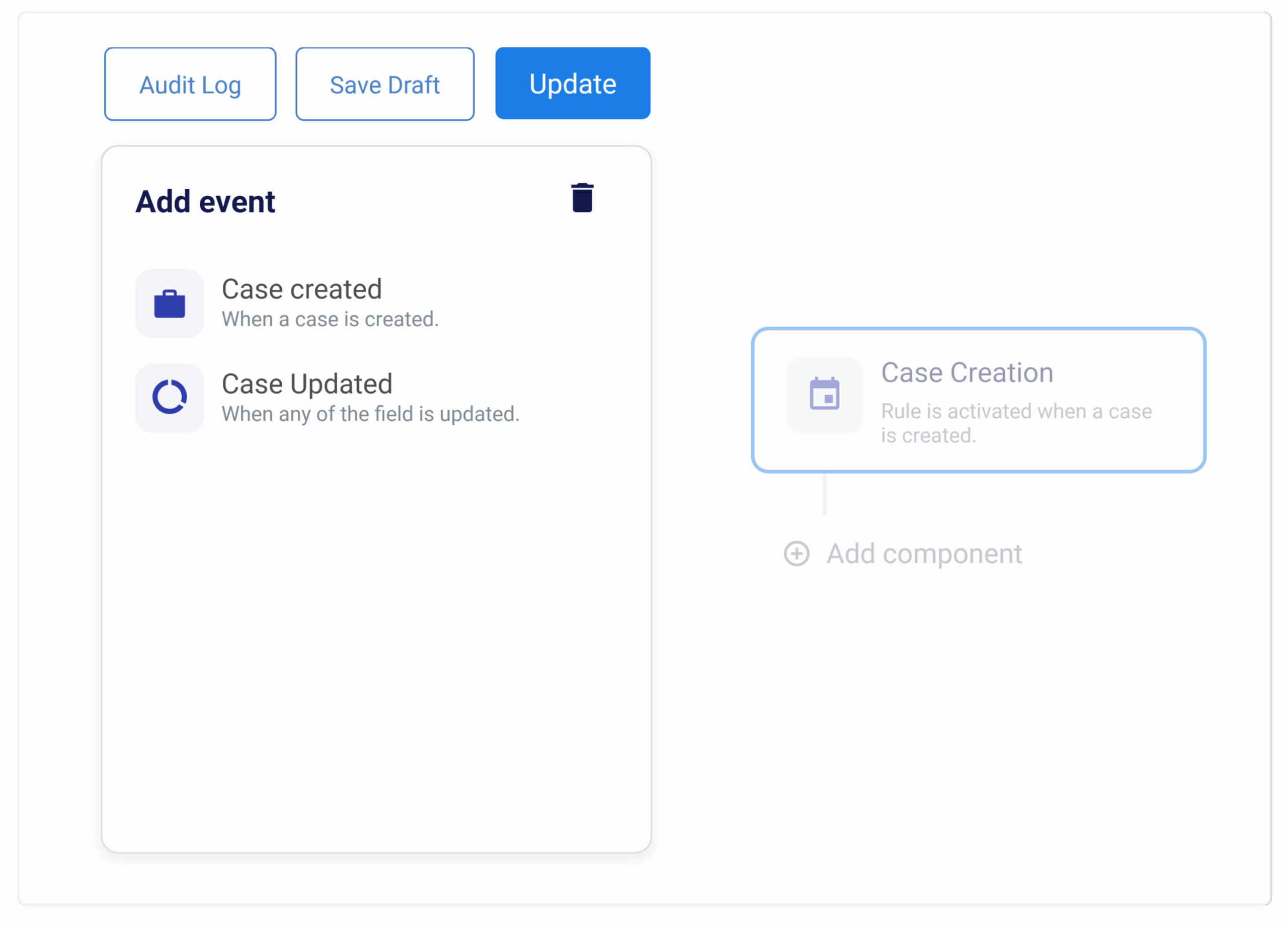Click the Save Draft button

(384, 84)
